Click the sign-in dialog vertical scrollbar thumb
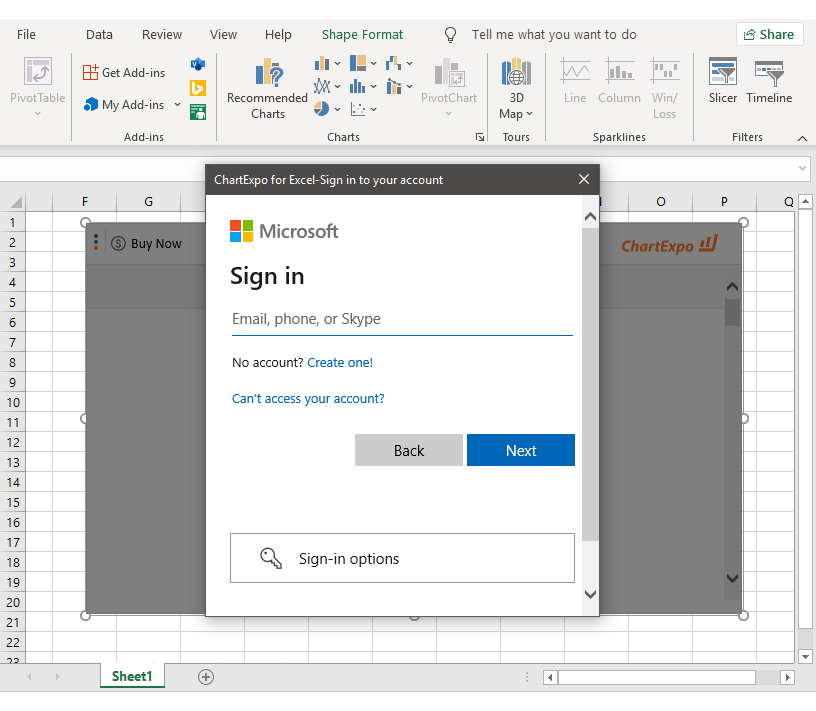 coord(590,384)
